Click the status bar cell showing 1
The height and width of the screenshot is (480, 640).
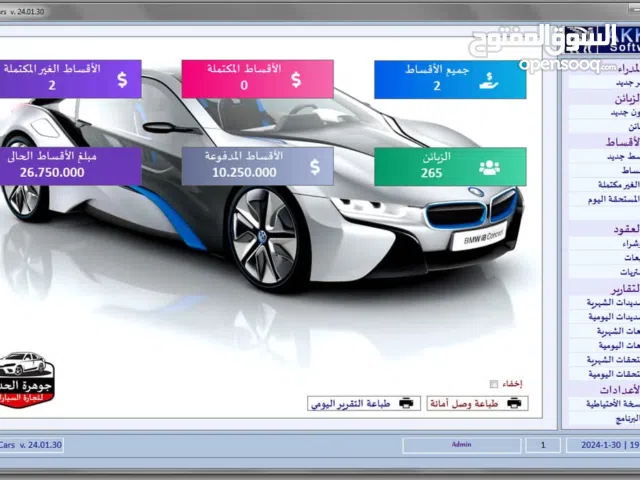click(543, 445)
